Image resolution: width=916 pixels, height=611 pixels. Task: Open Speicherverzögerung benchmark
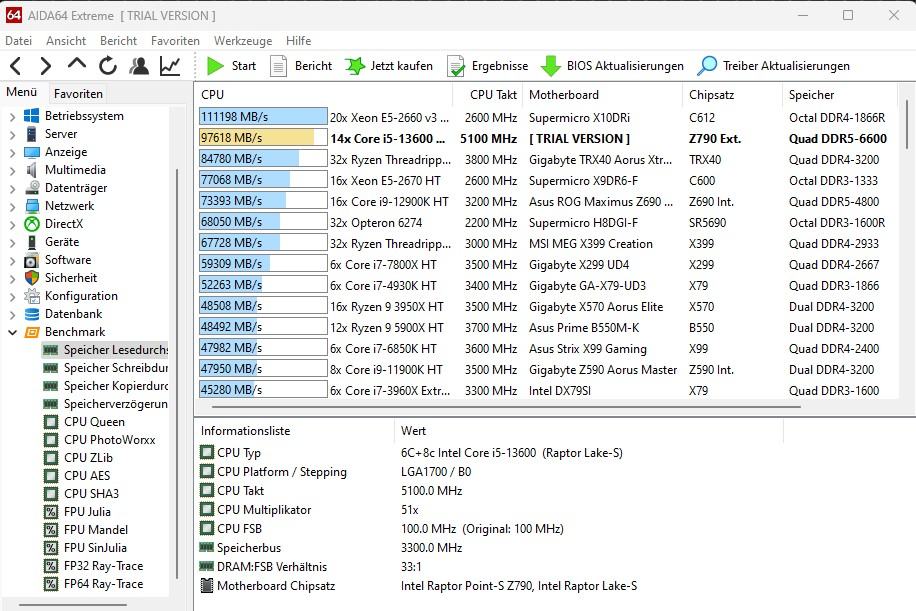click(116, 404)
